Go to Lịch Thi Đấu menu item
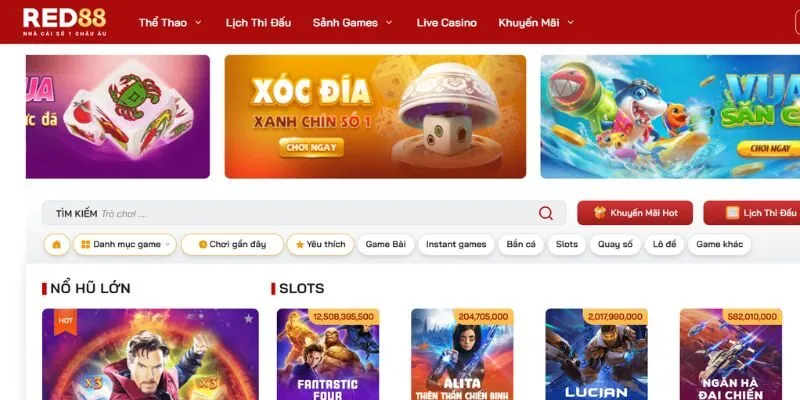The height and width of the screenshot is (400, 800). 258,22
